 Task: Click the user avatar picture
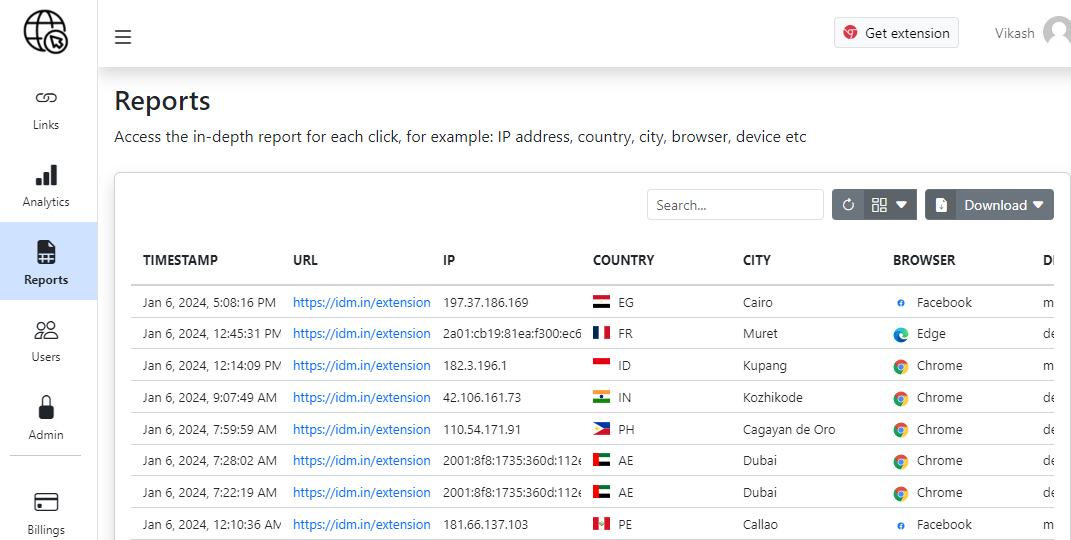tap(1057, 33)
